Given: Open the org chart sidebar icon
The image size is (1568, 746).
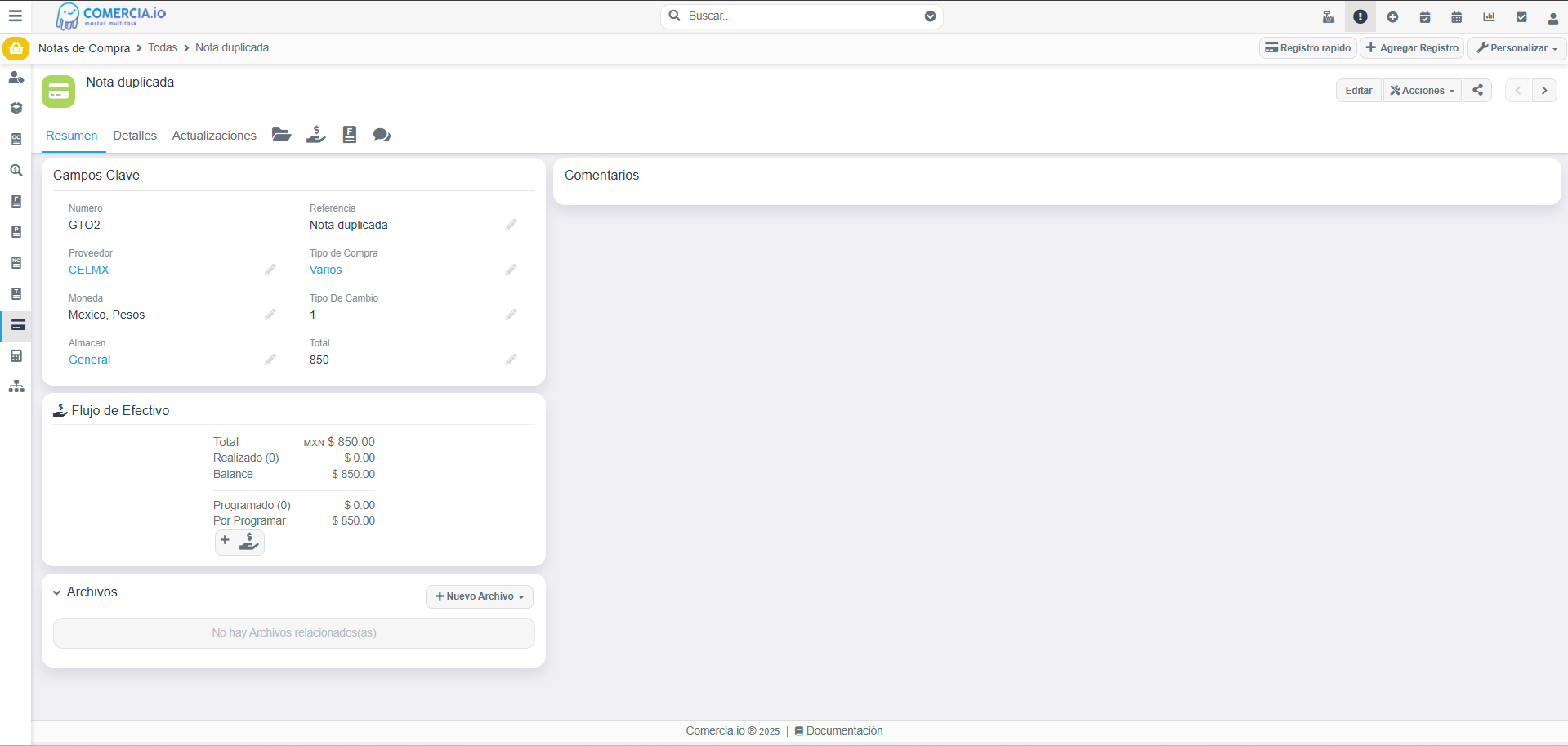Looking at the screenshot, I should [16, 386].
